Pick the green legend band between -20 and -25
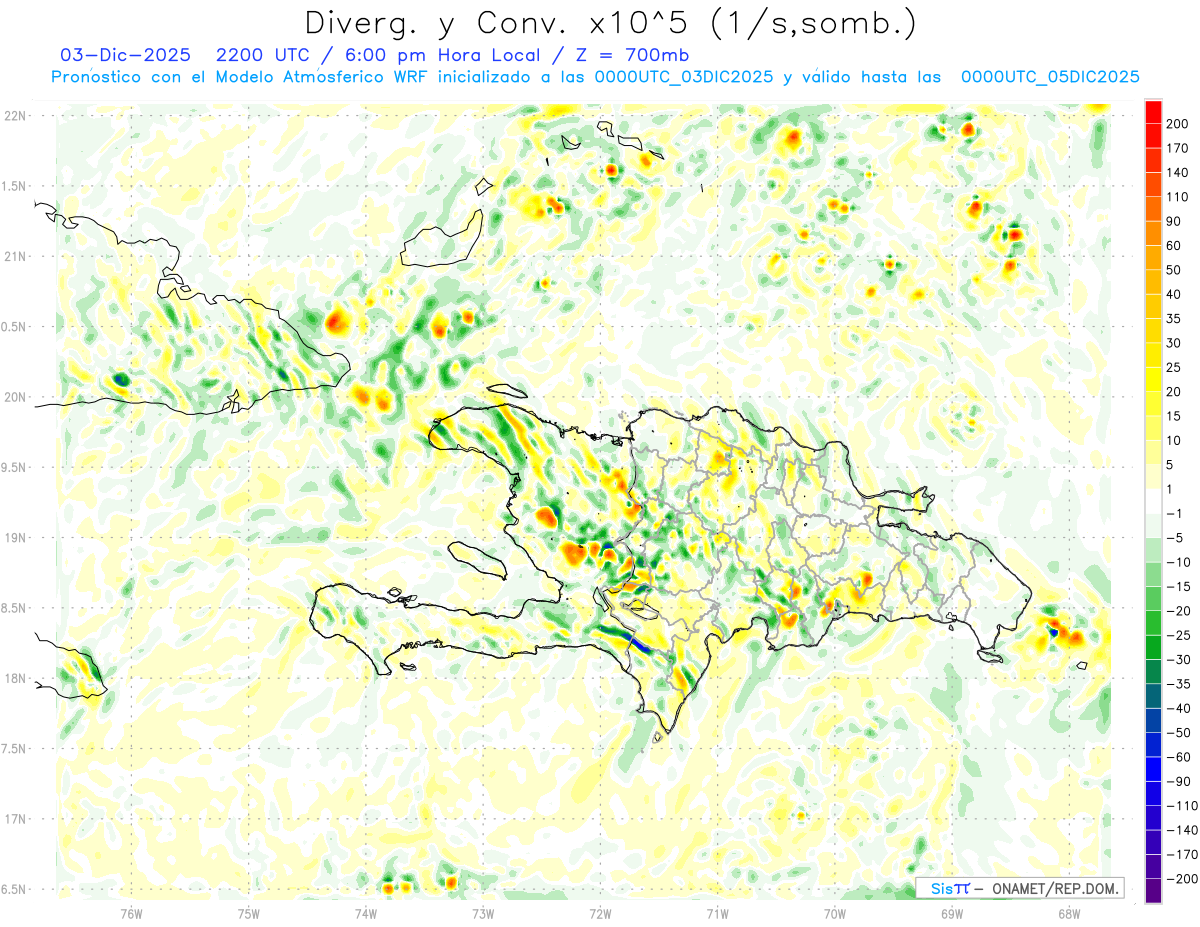This screenshot has width=1200, height=927. tap(1154, 624)
